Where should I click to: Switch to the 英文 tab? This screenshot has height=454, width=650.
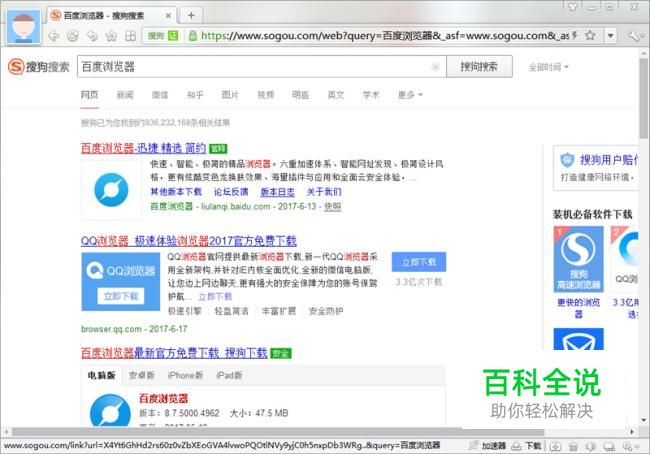[336, 95]
